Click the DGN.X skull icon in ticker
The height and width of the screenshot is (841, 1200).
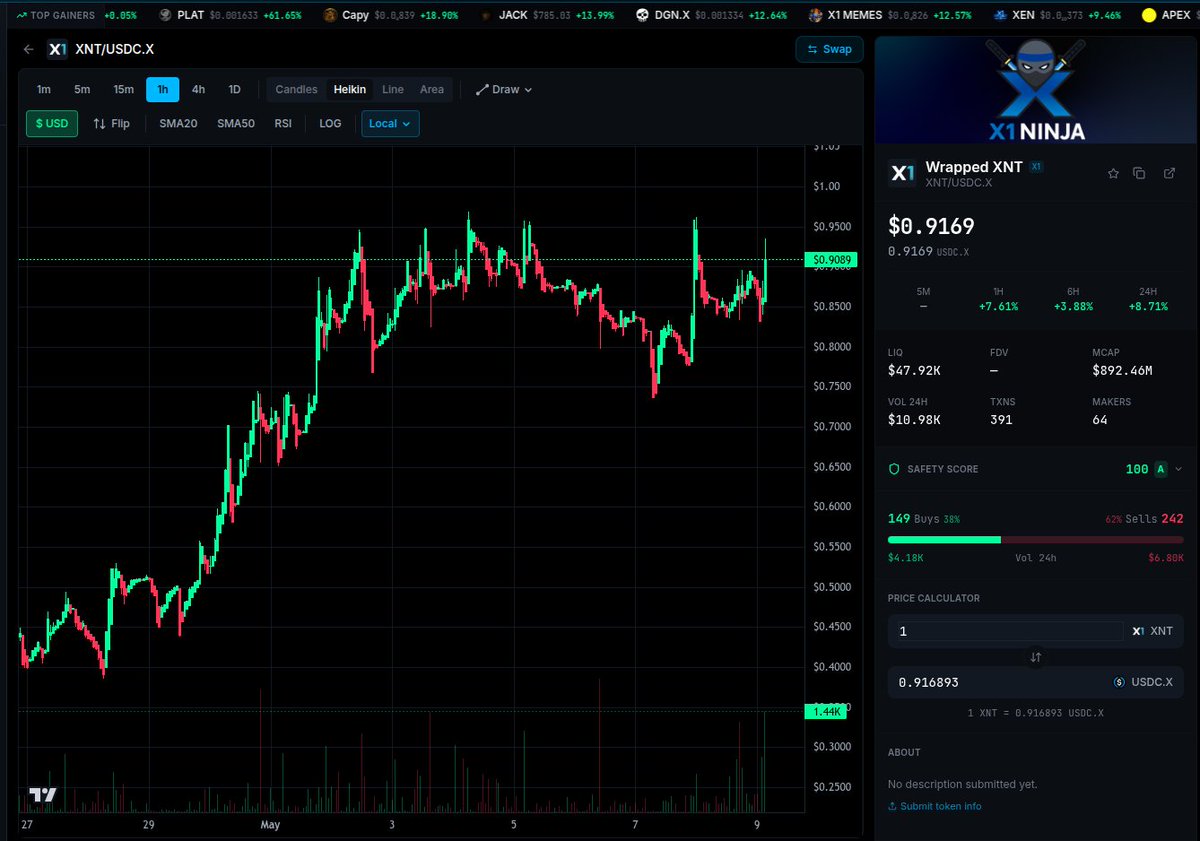coord(642,15)
